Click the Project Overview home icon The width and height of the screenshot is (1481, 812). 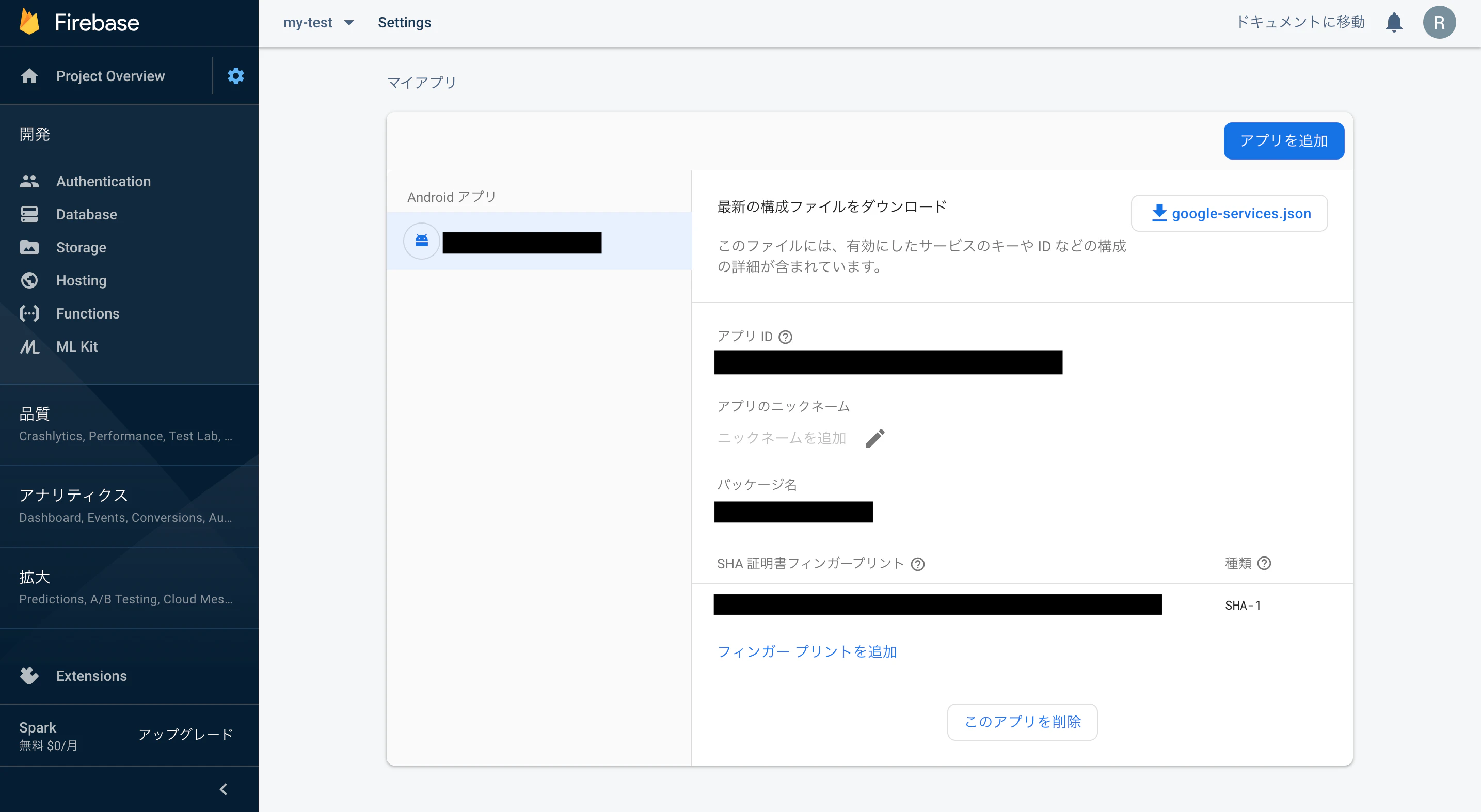tap(29, 76)
